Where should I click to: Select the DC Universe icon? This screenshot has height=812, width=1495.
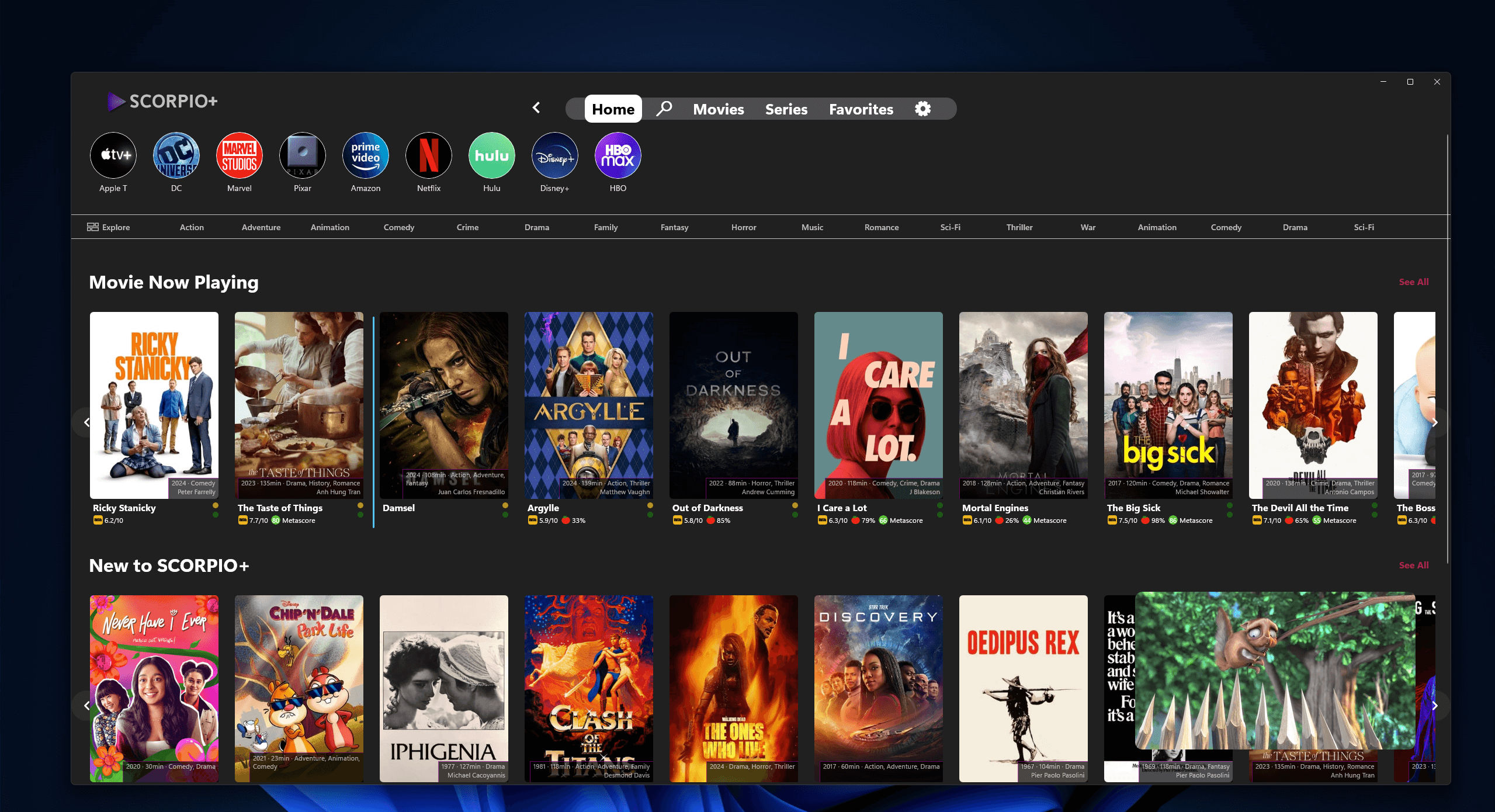tap(176, 155)
